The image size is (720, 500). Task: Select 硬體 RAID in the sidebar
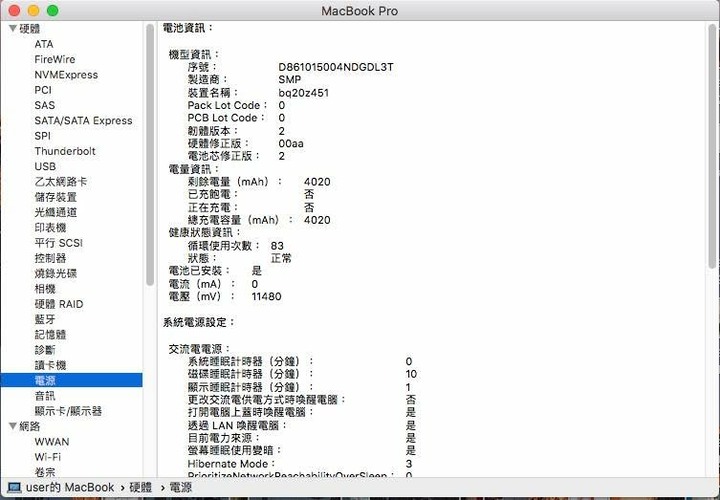[x=59, y=304]
